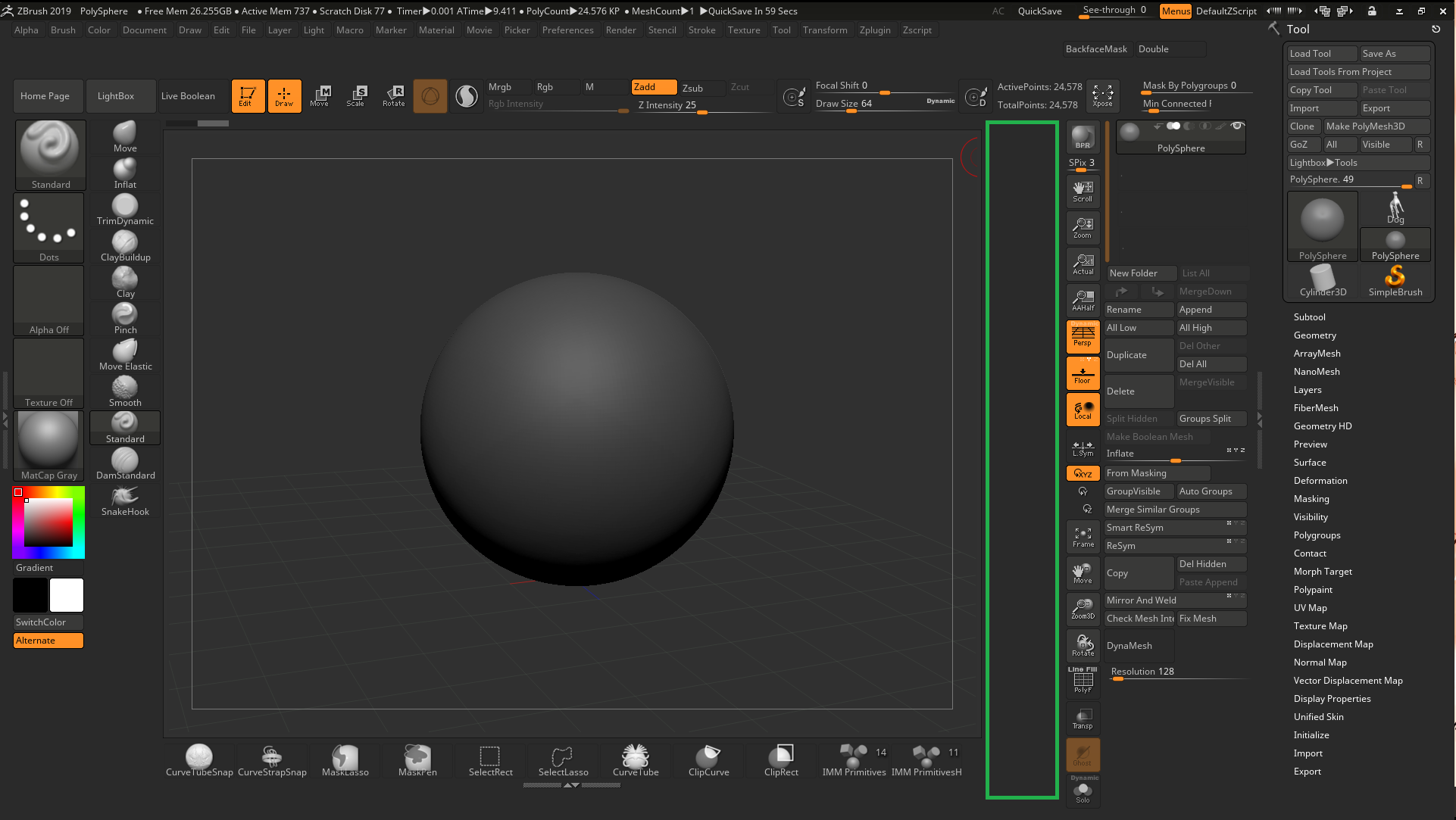Expand the Display Properties section

1332,699
